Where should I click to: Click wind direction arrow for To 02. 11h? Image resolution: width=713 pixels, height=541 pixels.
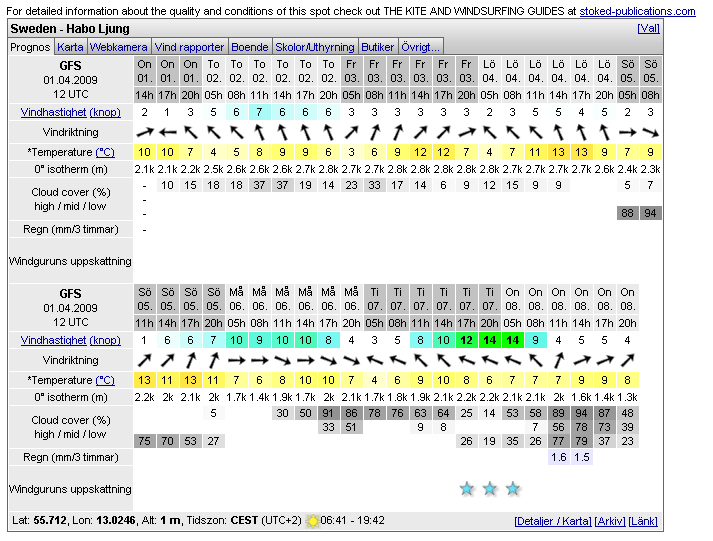[259, 132]
